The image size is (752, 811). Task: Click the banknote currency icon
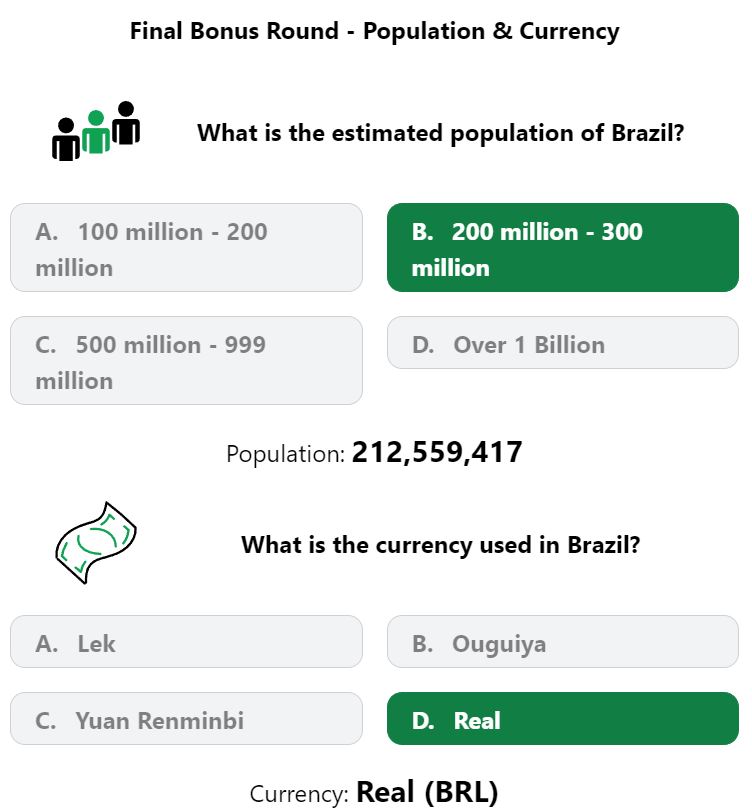(95, 543)
